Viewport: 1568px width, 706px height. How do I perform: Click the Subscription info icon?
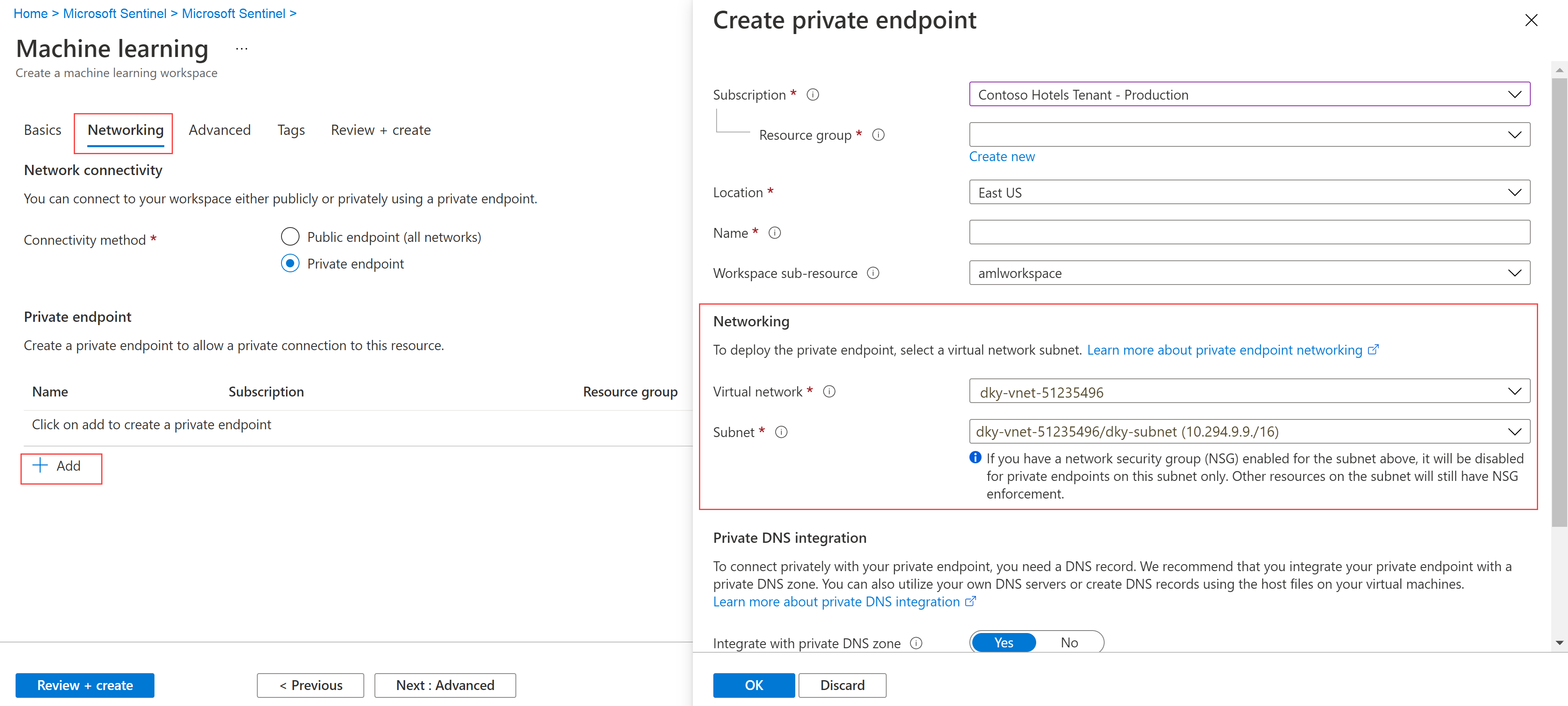(x=813, y=94)
